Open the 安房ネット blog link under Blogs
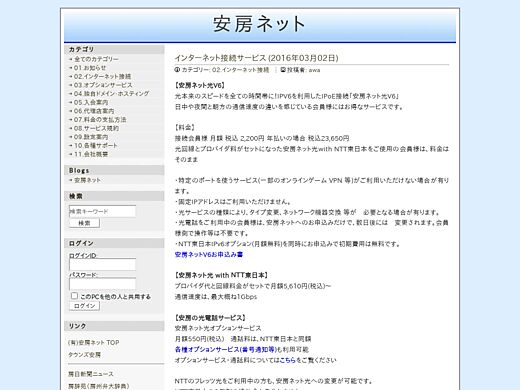 [x=87, y=180]
